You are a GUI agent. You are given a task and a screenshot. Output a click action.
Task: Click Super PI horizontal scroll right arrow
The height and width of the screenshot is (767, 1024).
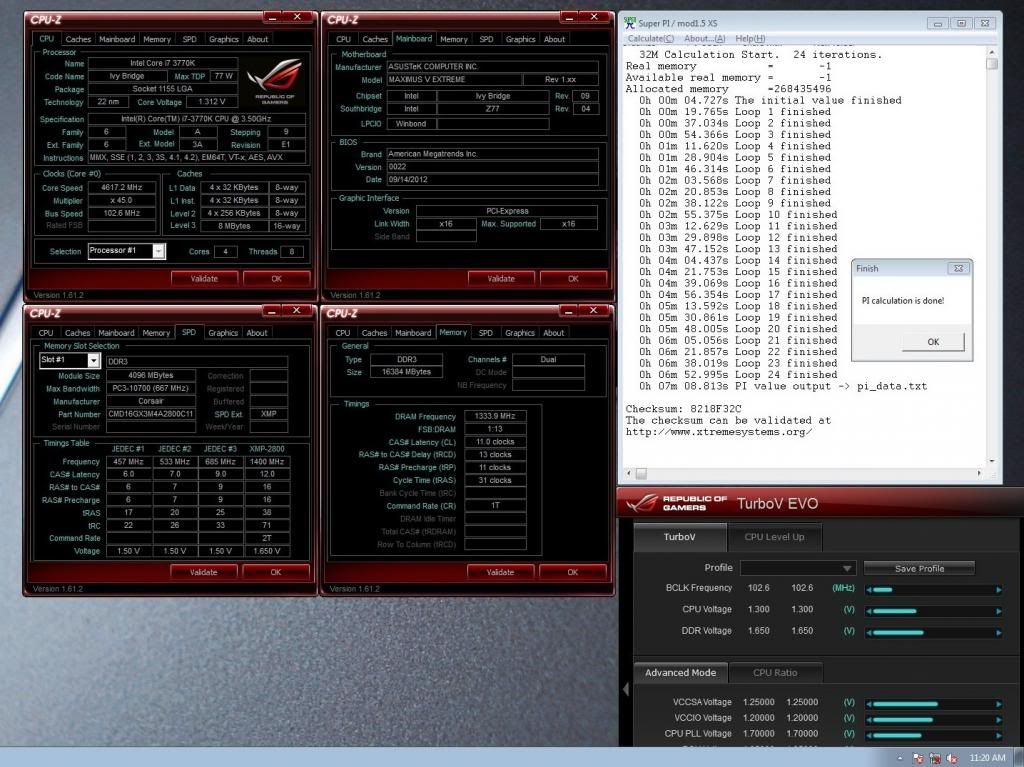point(979,473)
